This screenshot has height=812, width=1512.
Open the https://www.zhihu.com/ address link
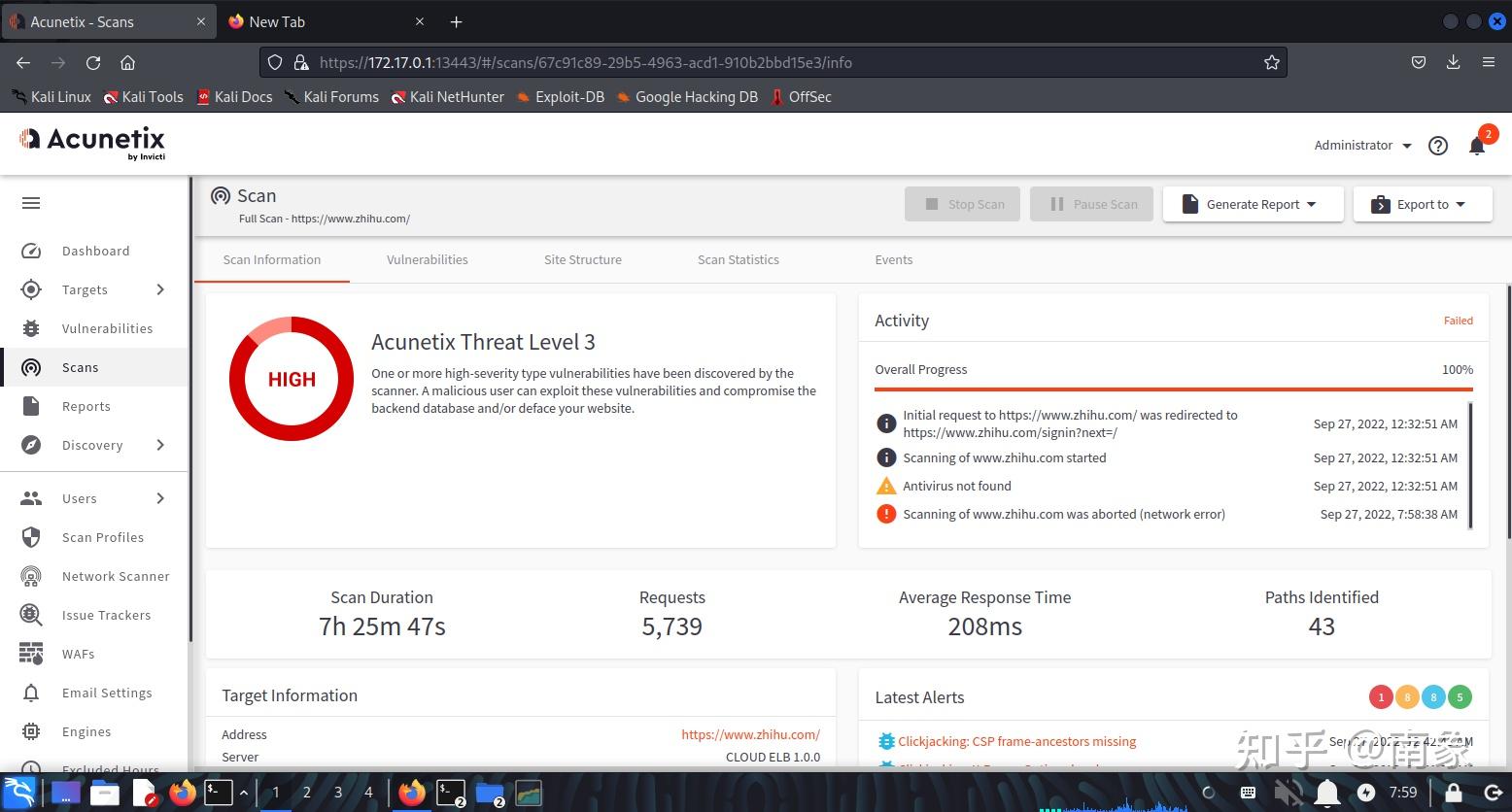[x=750, y=734]
